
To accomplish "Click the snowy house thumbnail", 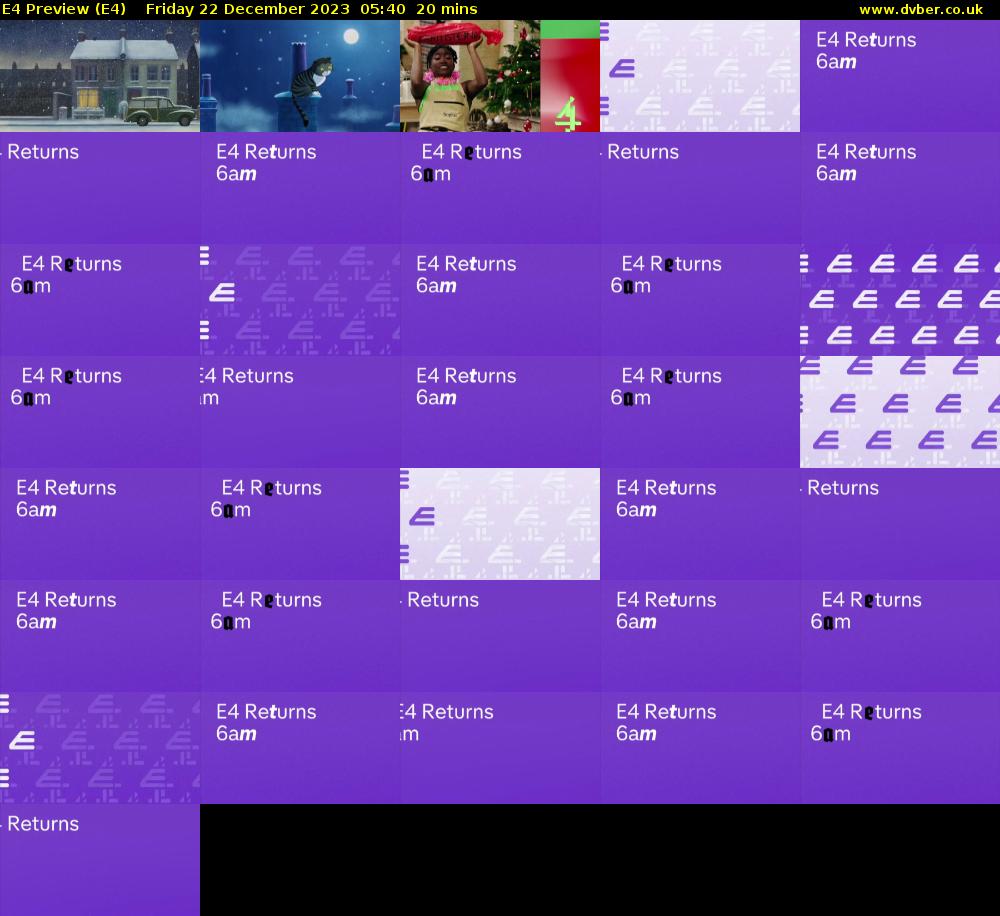I will [99, 76].
